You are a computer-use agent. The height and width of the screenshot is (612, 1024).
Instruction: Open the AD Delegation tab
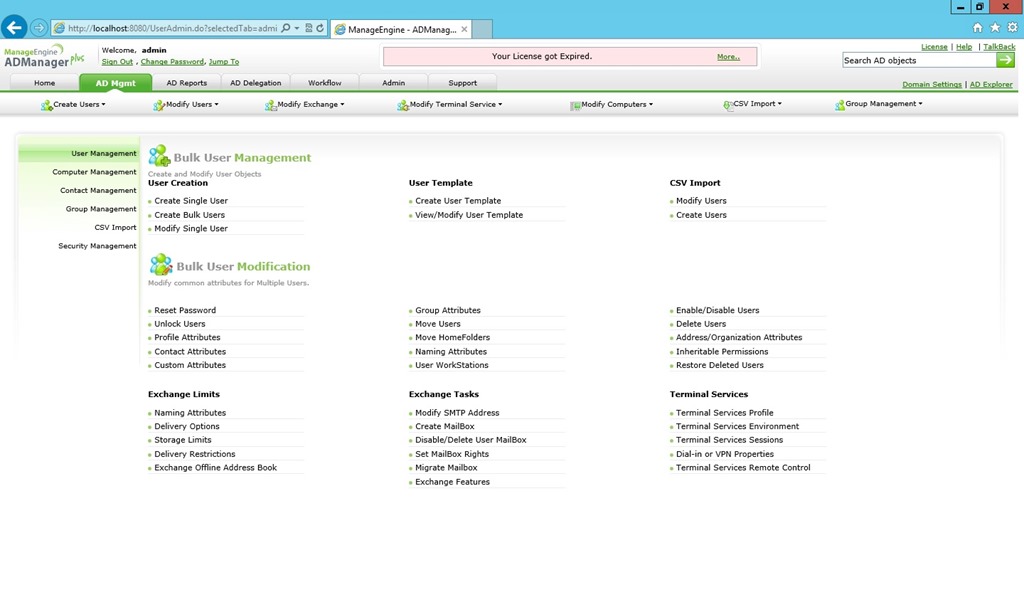pyautogui.click(x=255, y=83)
